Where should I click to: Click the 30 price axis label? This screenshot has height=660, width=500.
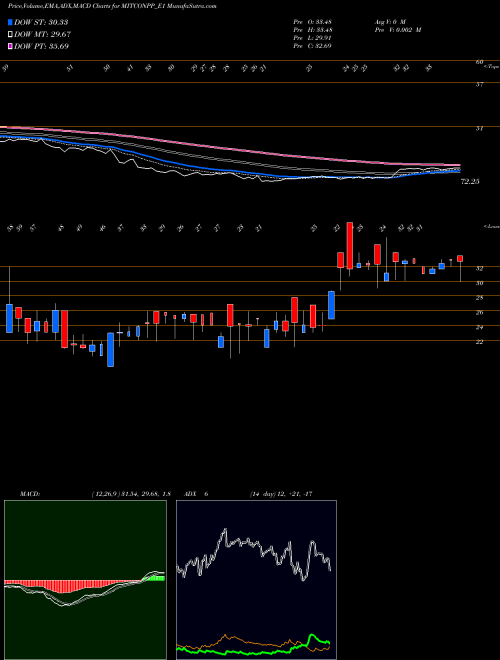point(479,283)
